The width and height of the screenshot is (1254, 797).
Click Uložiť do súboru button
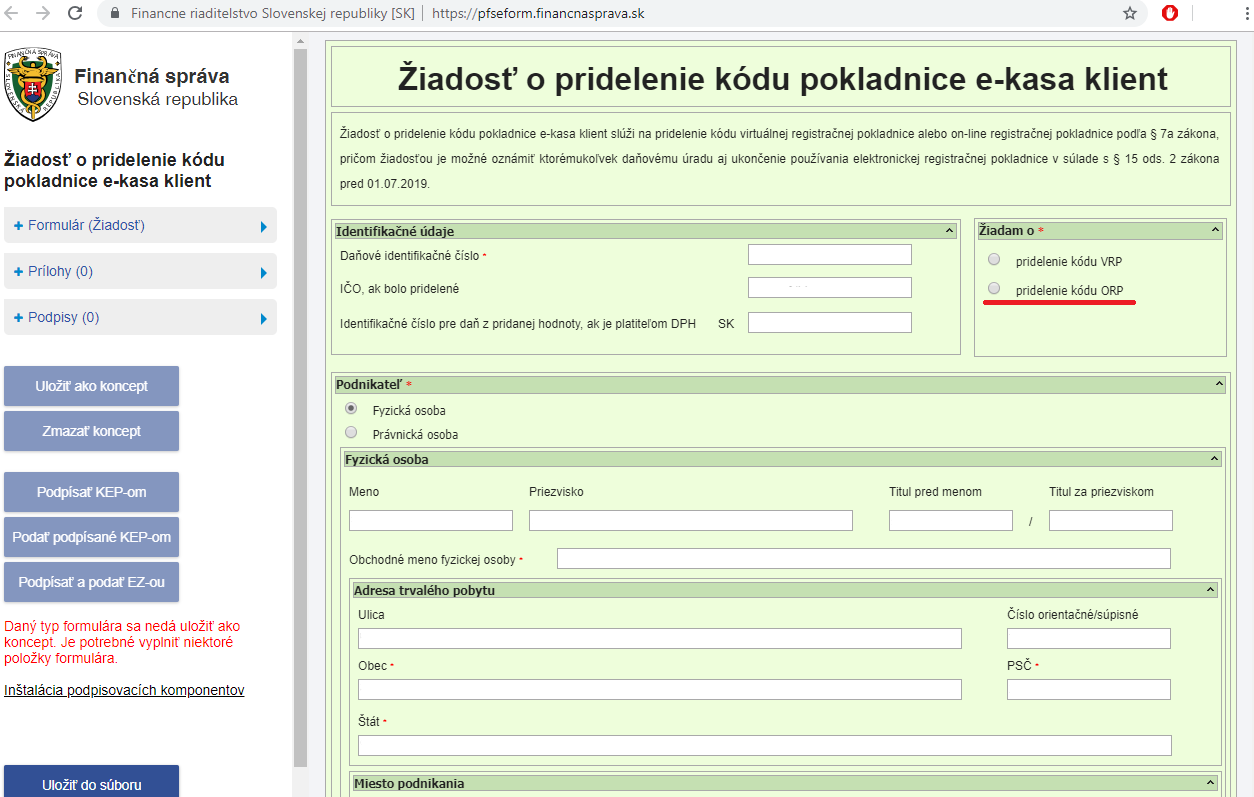click(x=91, y=782)
